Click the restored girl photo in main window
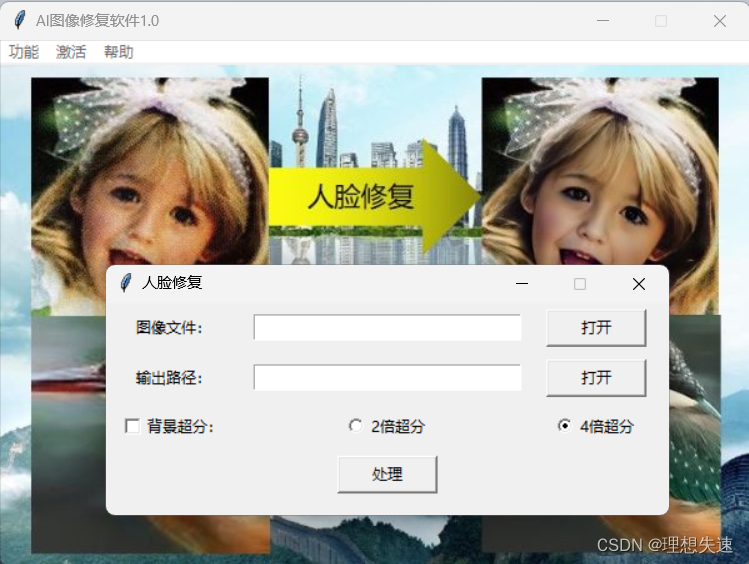749x564 pixels. point(600,172)
